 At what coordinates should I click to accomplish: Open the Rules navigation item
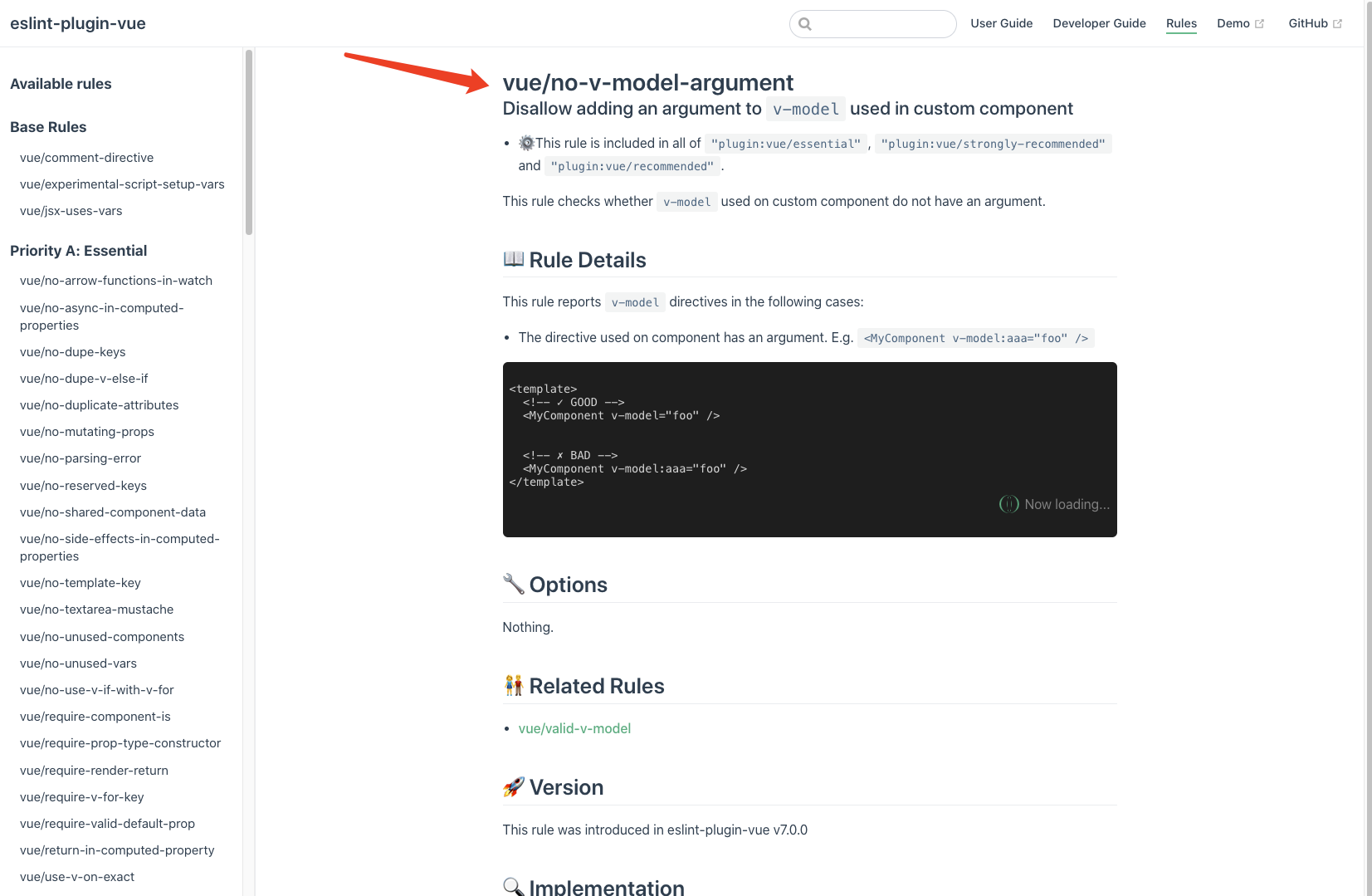click(x=1181, y=23)
